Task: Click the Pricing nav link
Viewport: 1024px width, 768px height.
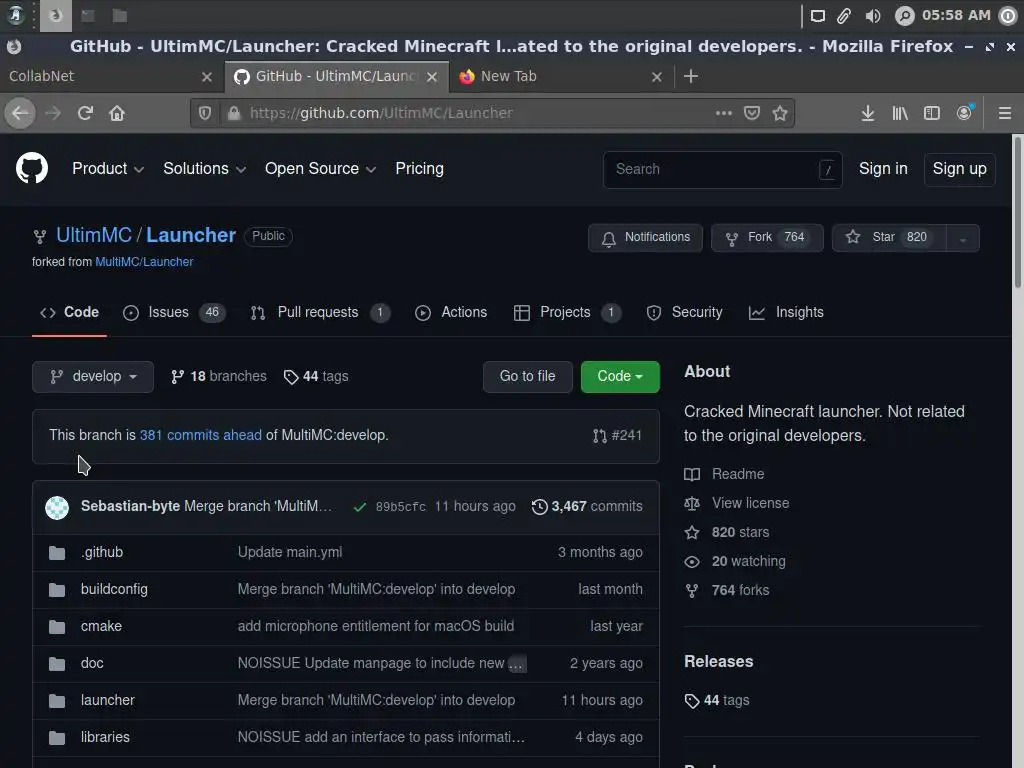Action: 419,168
